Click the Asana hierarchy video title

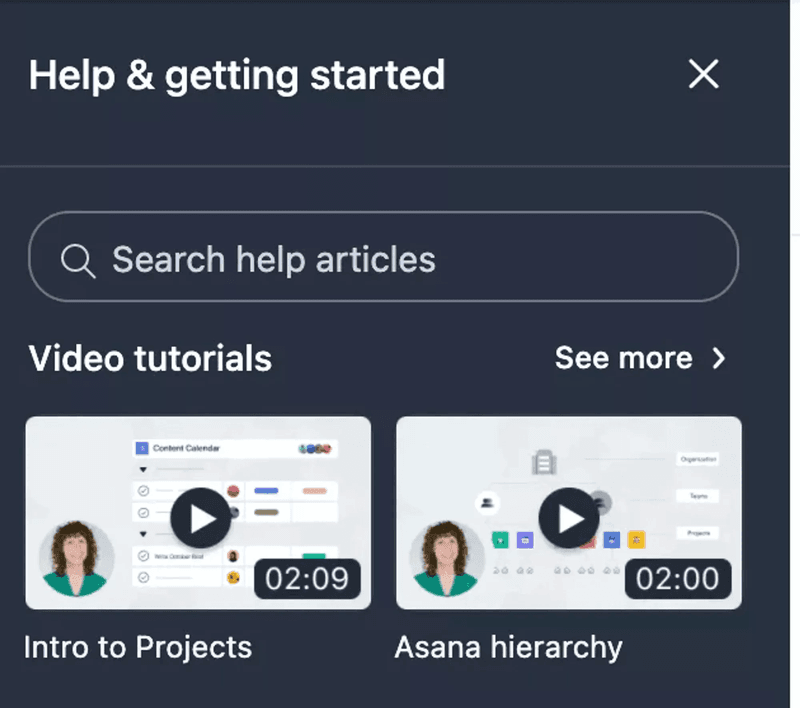click(x=508, y=647)
